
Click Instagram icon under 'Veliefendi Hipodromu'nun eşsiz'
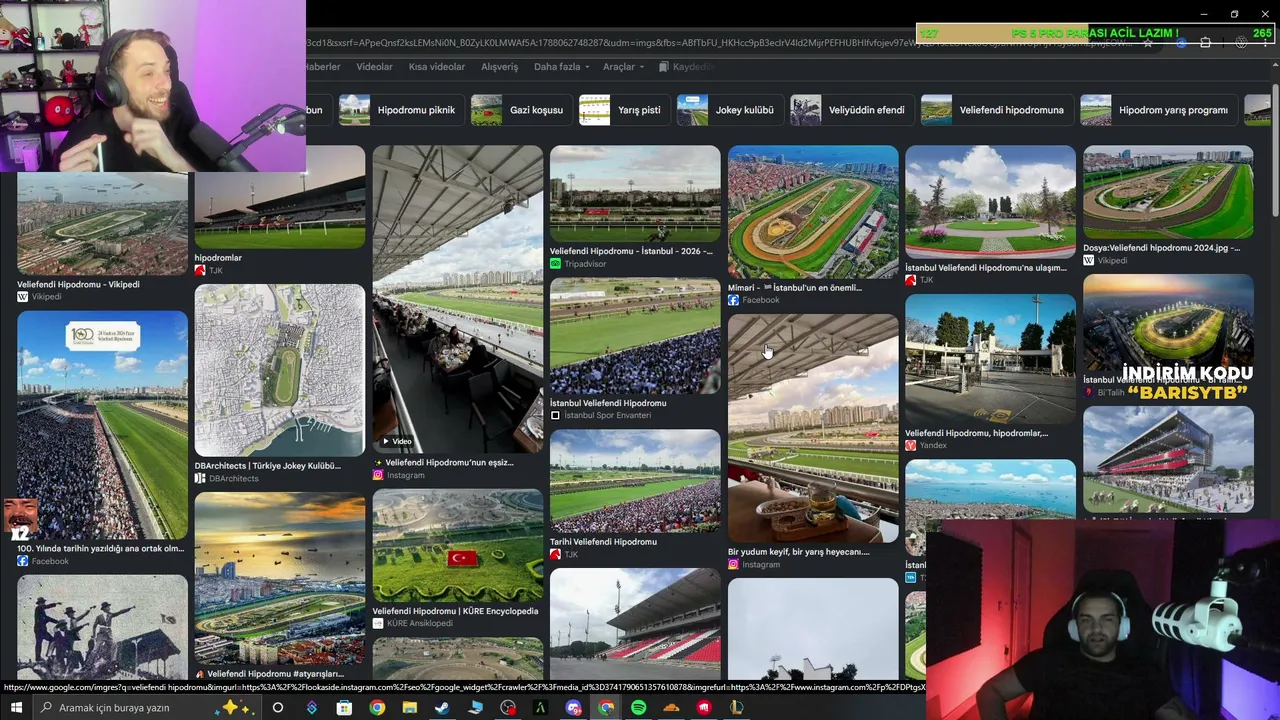coord(378,475)
